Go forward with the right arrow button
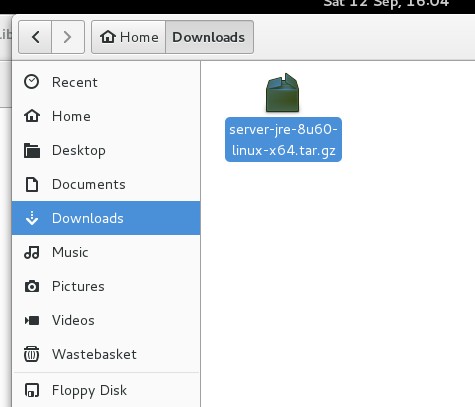Image resolution: width=475 pixels, height=407 pixels. pyautogui.click(x=68, y=37)
